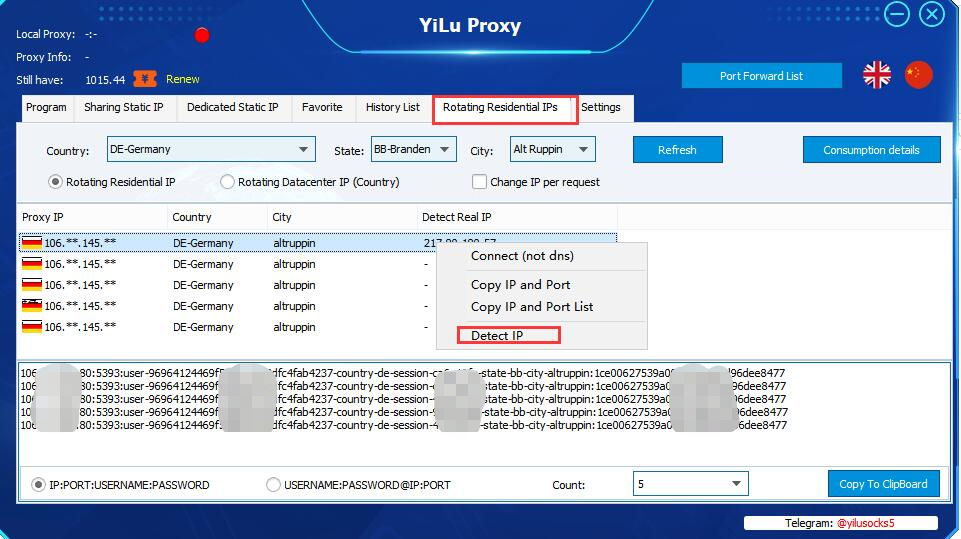The height and width of the screenshot is (539, 961).
Task: Switch to the Dedicated Static IP tab
Action: pos(233,107)
